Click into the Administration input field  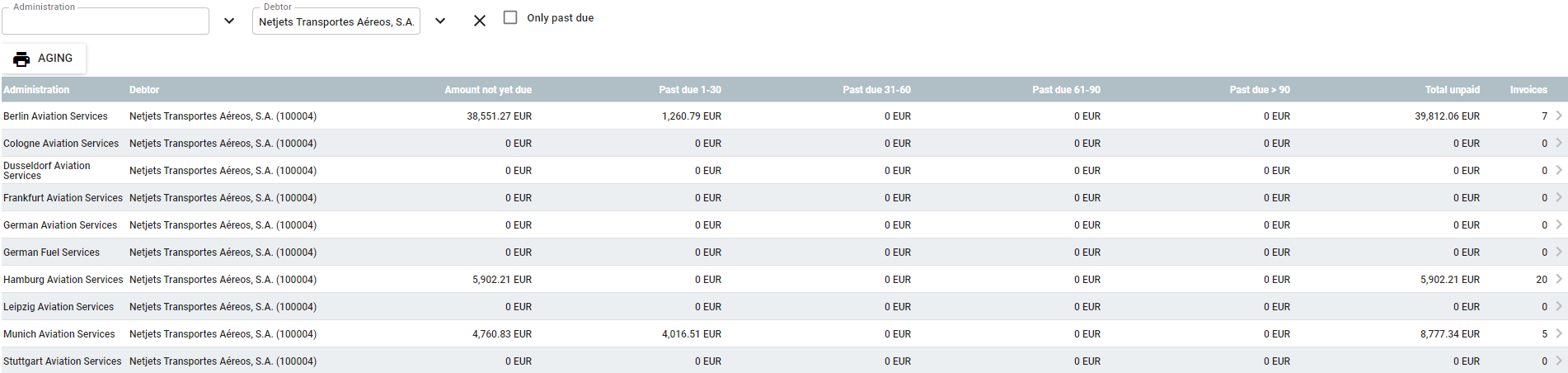pyautogui.click(x=106, y=21)
